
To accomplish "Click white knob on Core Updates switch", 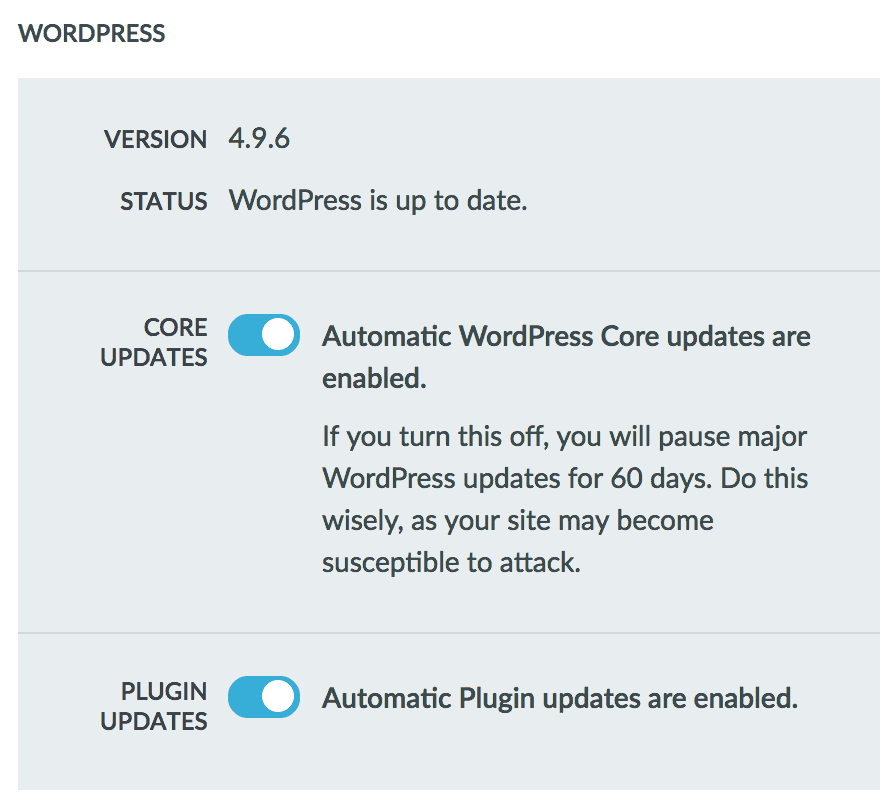I will point(279,335).
